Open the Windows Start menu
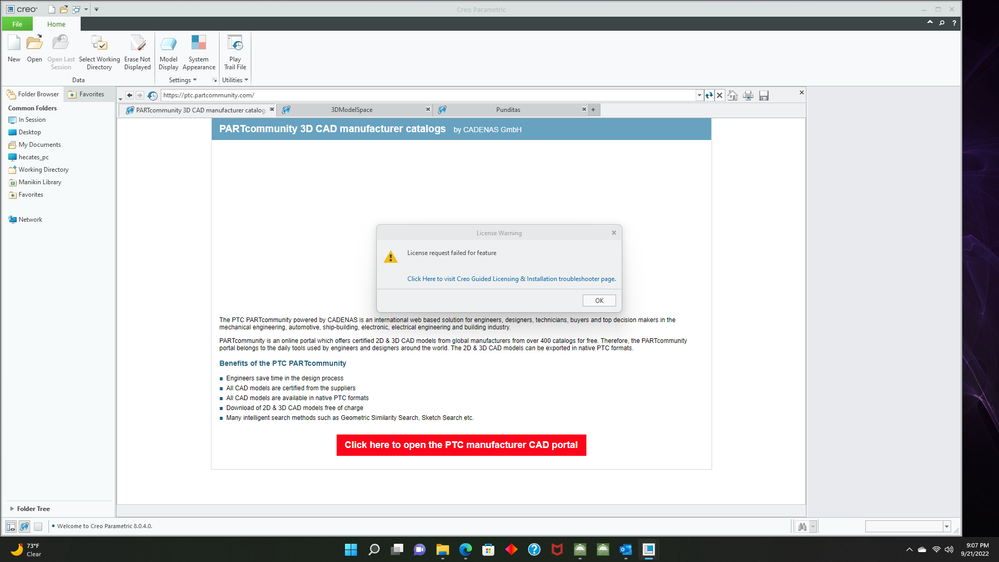This screenshot has height=562, width=999. click(x=351, y=549)
